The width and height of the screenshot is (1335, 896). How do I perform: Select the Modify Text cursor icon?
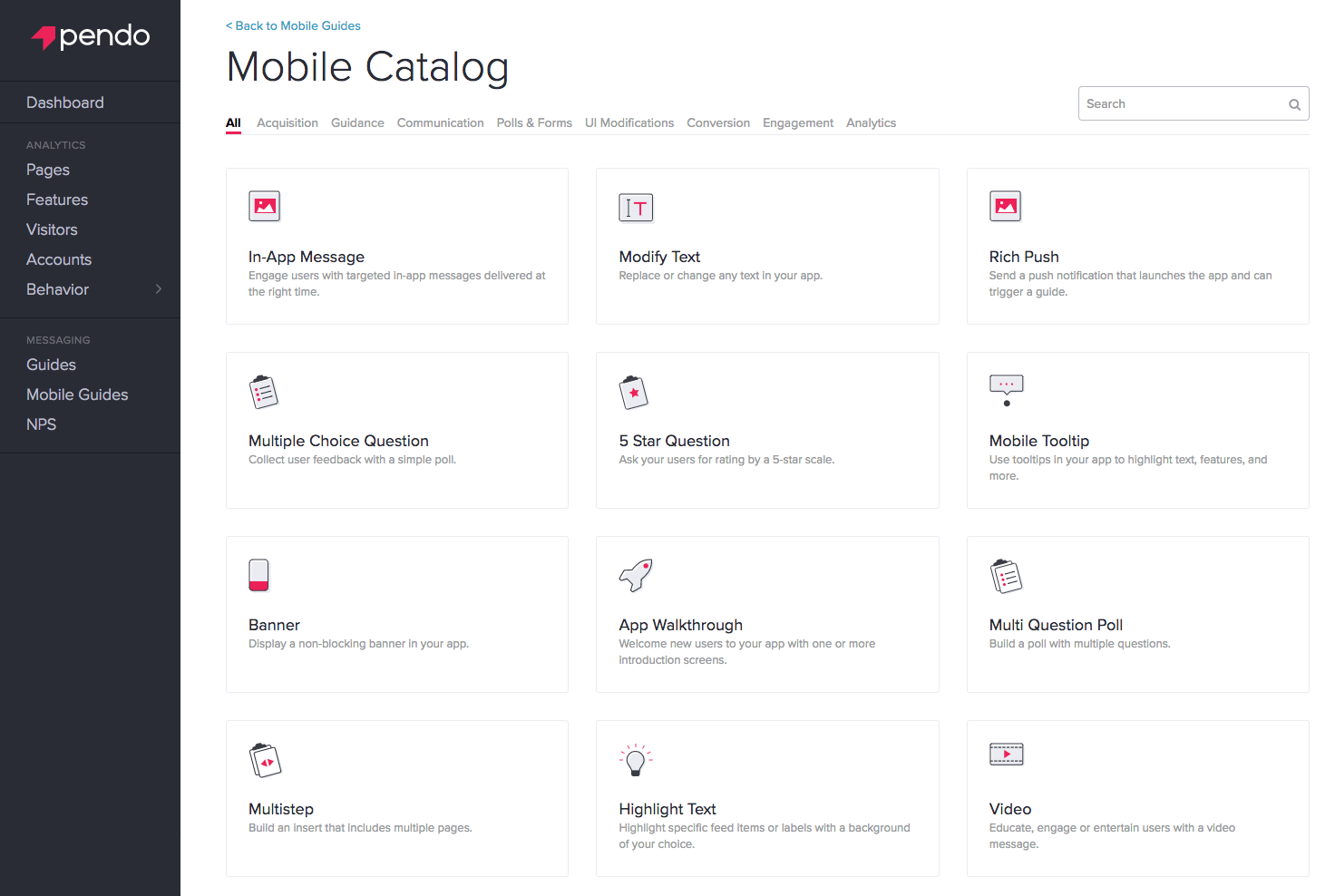[x=636, y=207]
